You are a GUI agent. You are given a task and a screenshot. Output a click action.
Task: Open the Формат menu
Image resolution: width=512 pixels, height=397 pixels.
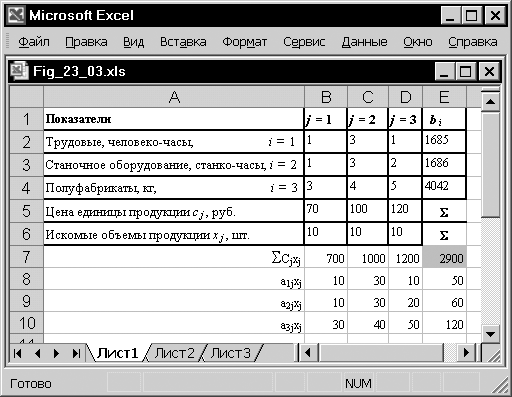pyautogui.click(x=245, y=42)
